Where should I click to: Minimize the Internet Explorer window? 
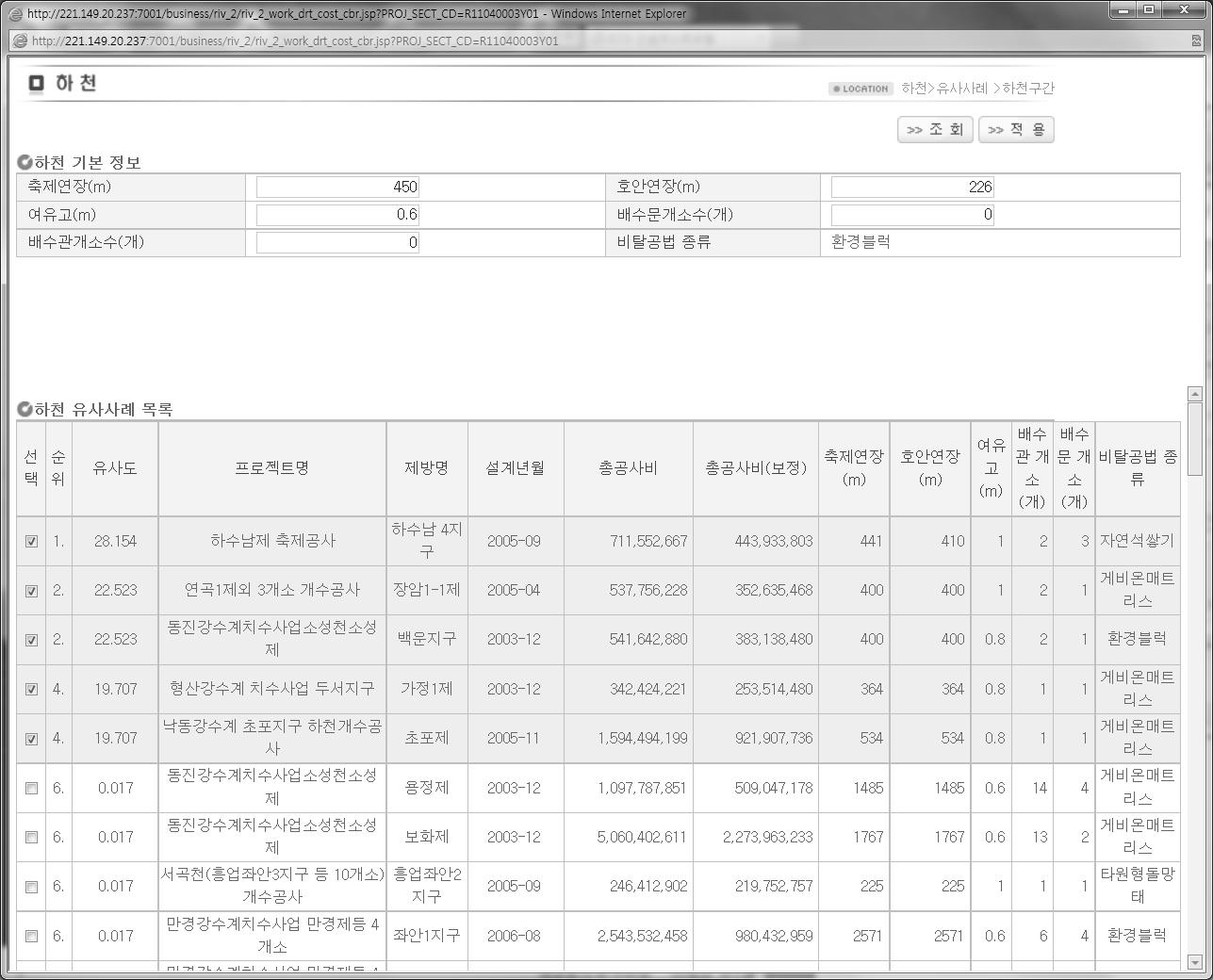[1123, 10]
